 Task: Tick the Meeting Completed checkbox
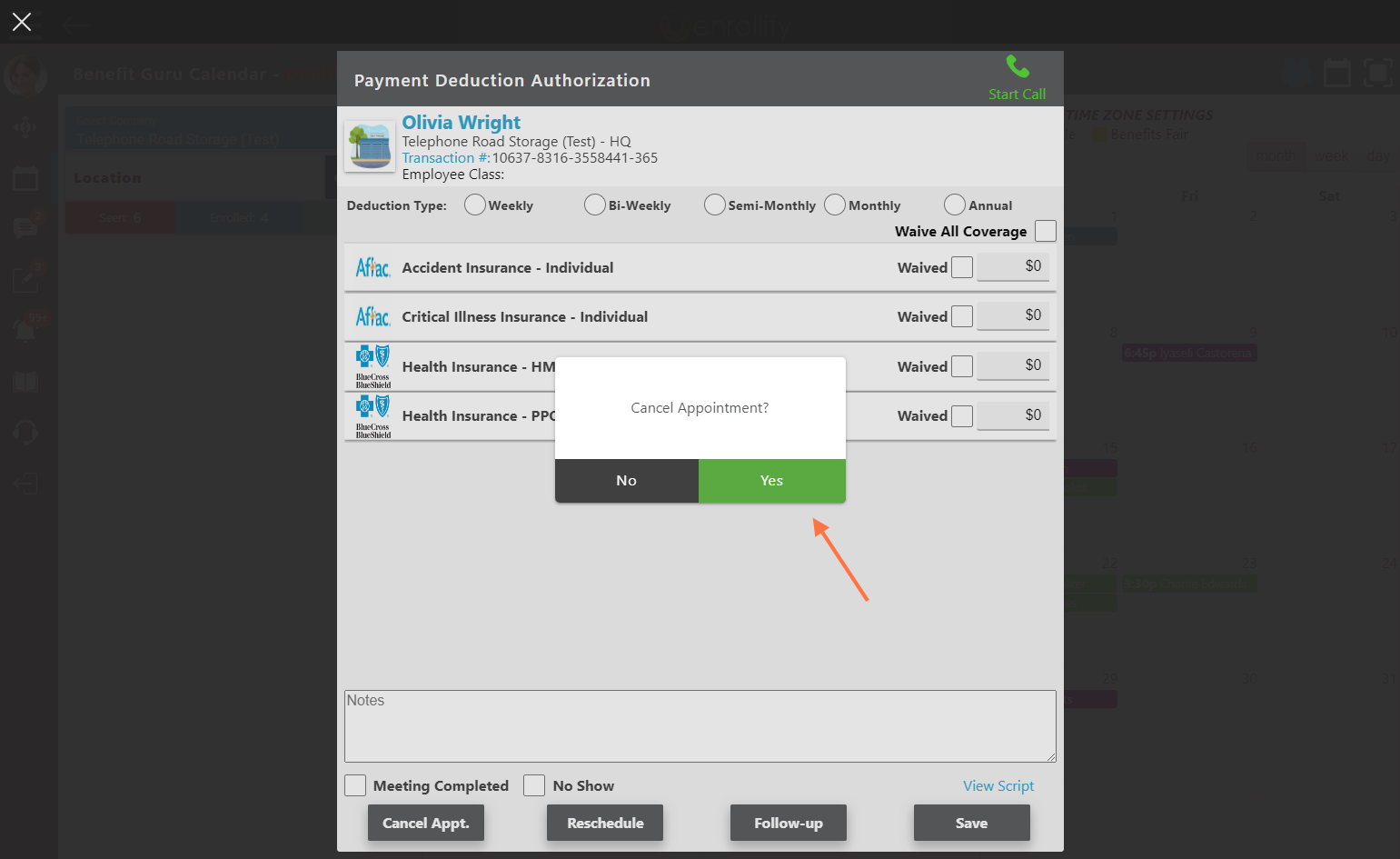(x=355, y=785)
